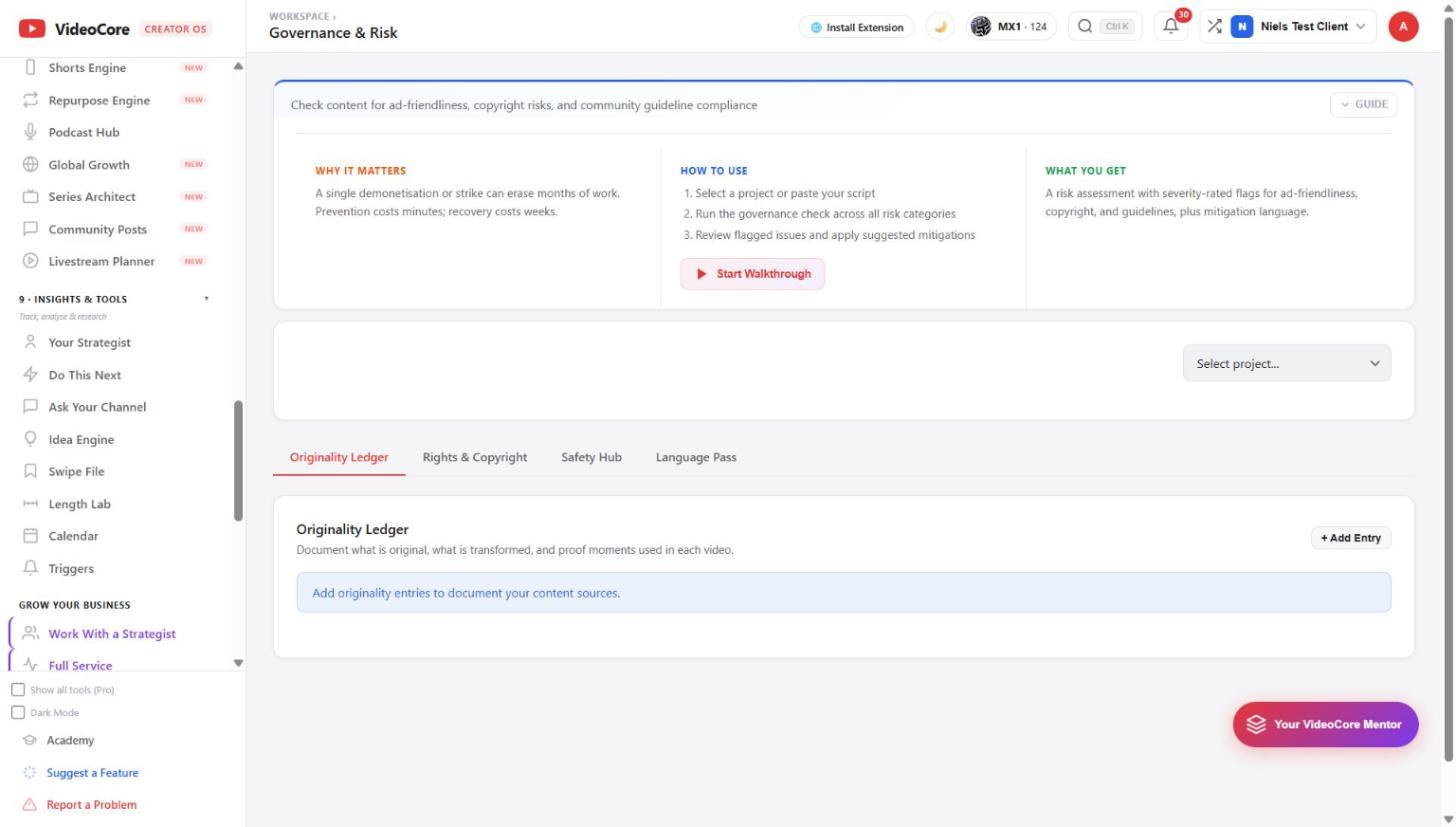
Task: Switch to Safety Hub tab
Action: (x=591, y=457)
